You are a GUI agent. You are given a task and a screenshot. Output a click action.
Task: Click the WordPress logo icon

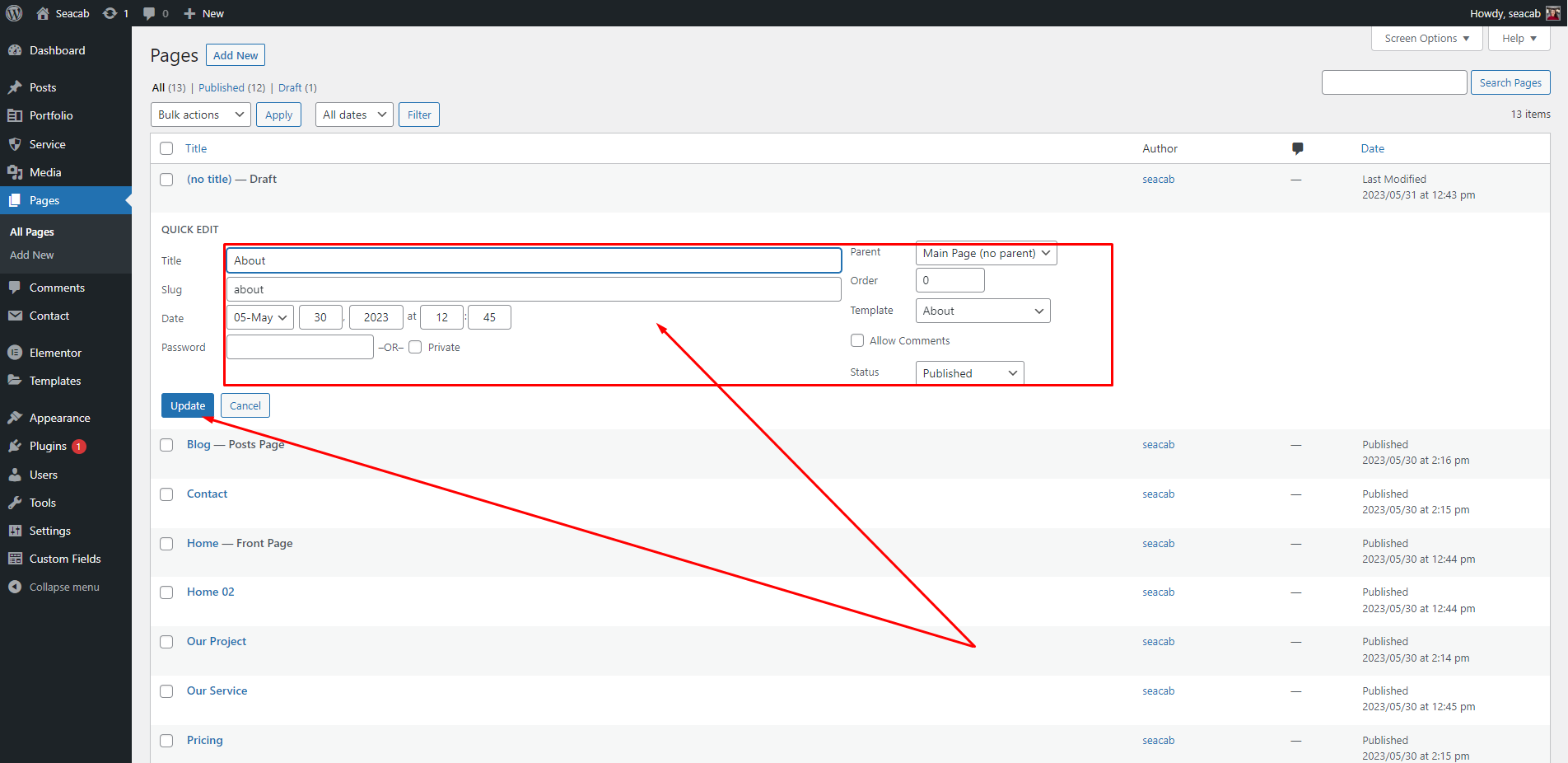(14, 13)
